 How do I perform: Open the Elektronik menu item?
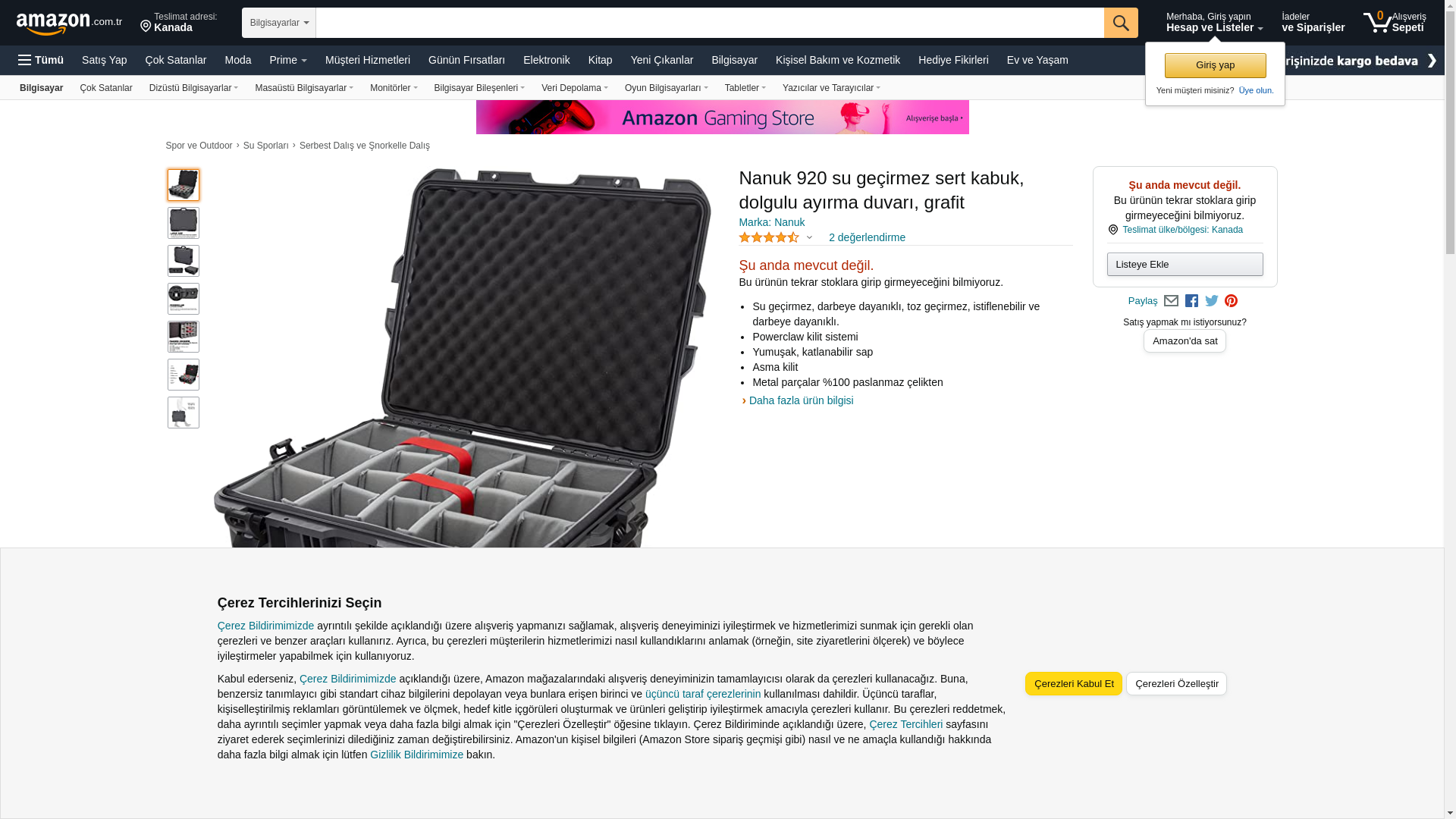tap(546, 60)
